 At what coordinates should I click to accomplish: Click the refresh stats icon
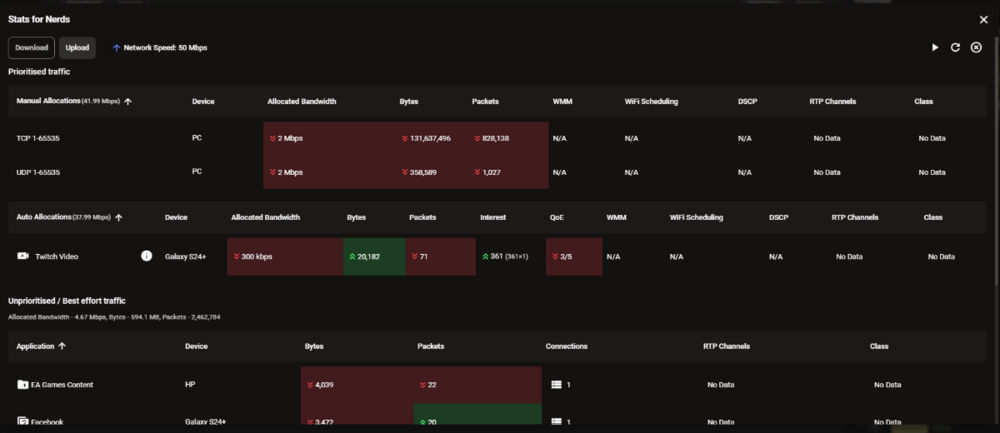pos(955,47)
